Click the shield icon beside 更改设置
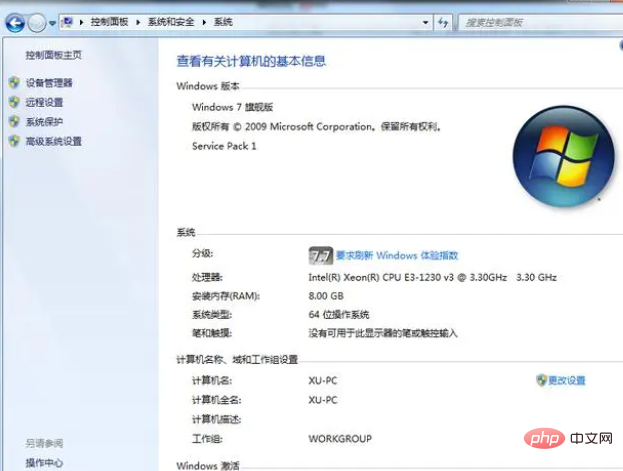 tap(542, 380)
